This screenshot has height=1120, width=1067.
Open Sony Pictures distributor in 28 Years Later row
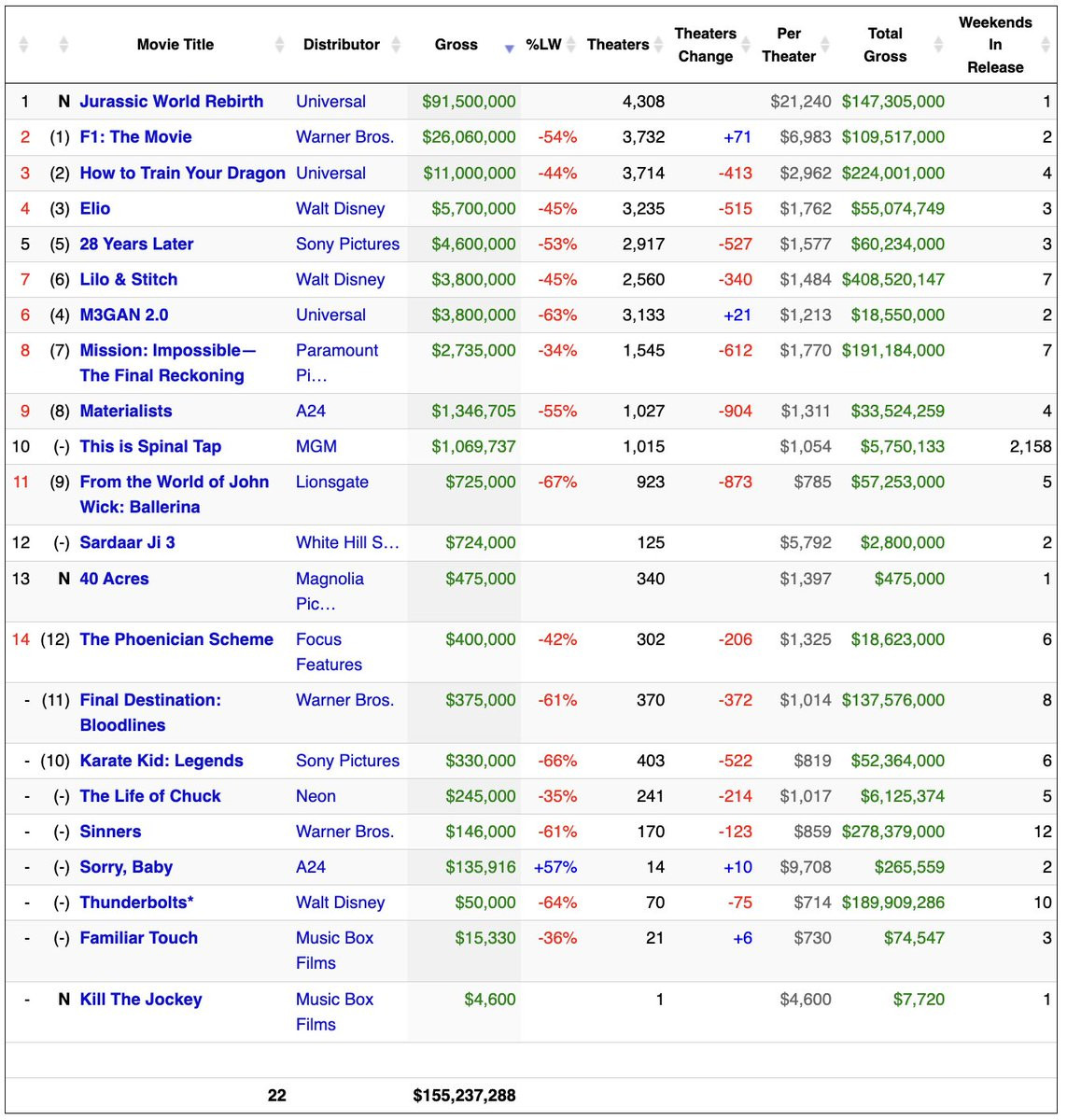(347, 244)
